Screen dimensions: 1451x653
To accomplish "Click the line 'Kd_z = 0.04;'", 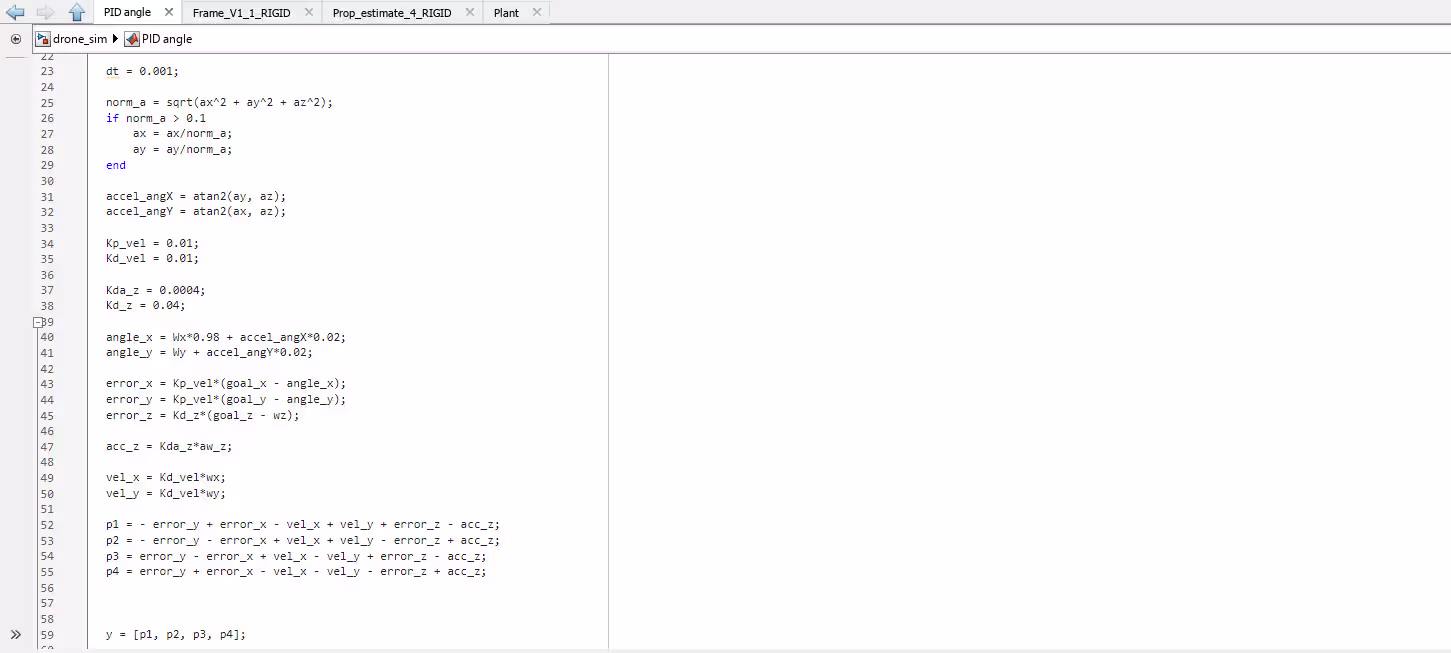I will (x=146, y=305).
